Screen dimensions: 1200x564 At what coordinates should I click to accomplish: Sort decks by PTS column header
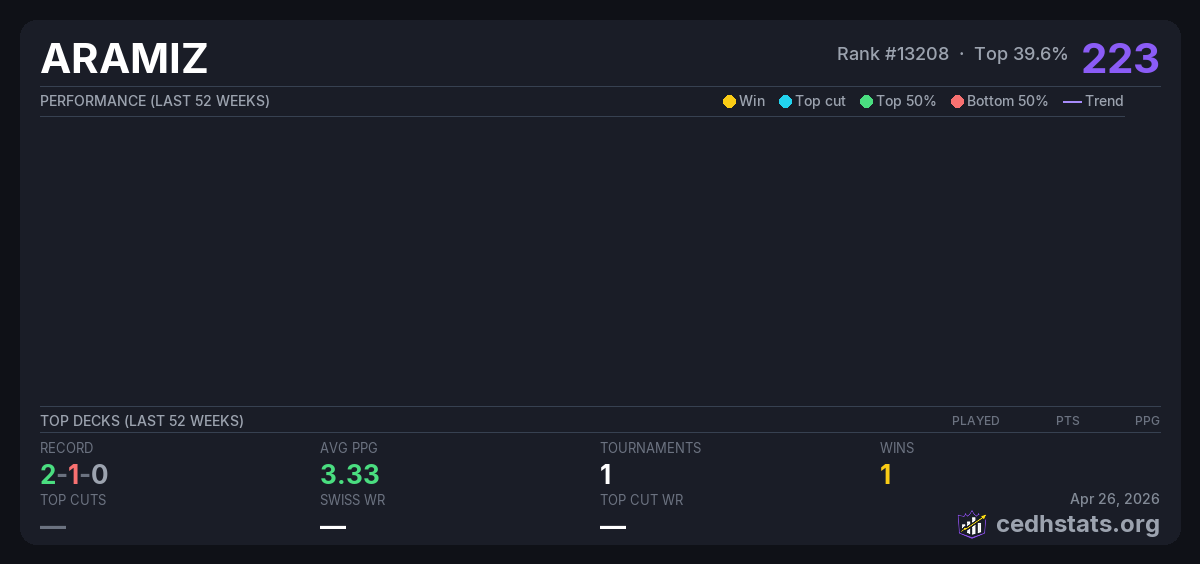[1067, 421]
